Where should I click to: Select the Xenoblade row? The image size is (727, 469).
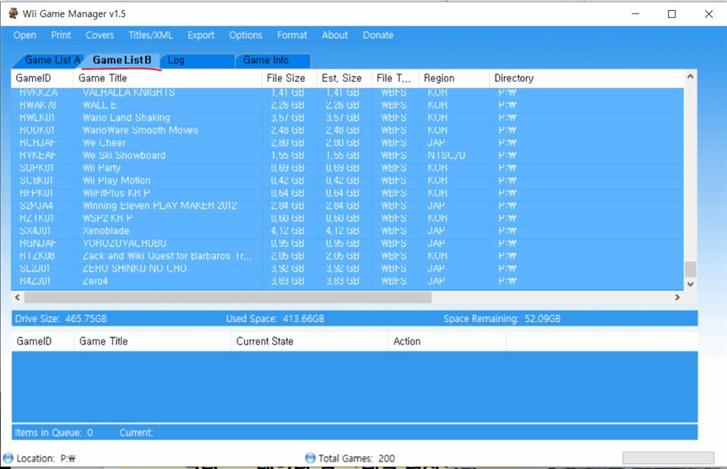347,231
